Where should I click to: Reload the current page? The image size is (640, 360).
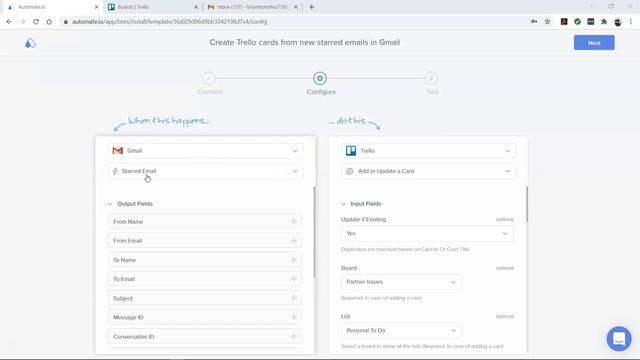(x=36, y=22)
